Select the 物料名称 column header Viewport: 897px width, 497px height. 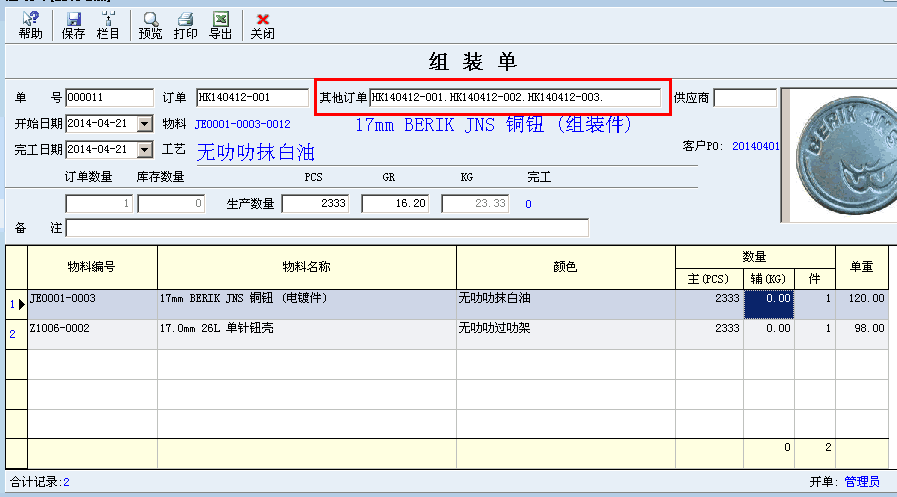pos(307,267)
